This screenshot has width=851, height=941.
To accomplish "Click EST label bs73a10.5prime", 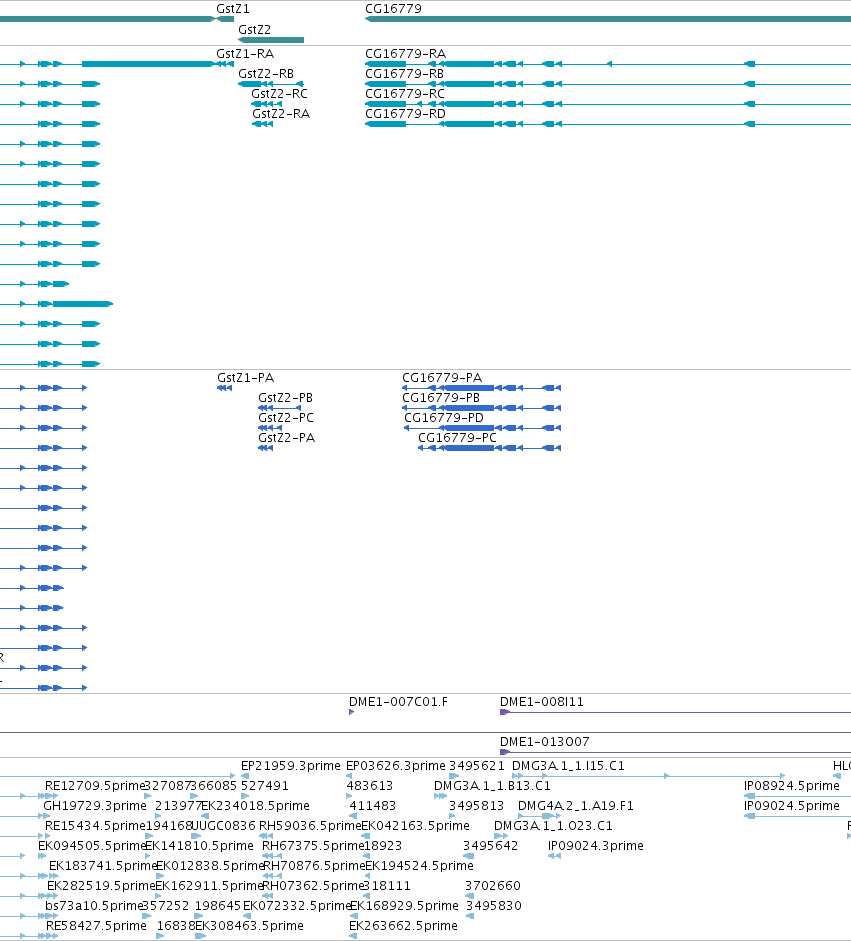I will pos(94,906).
